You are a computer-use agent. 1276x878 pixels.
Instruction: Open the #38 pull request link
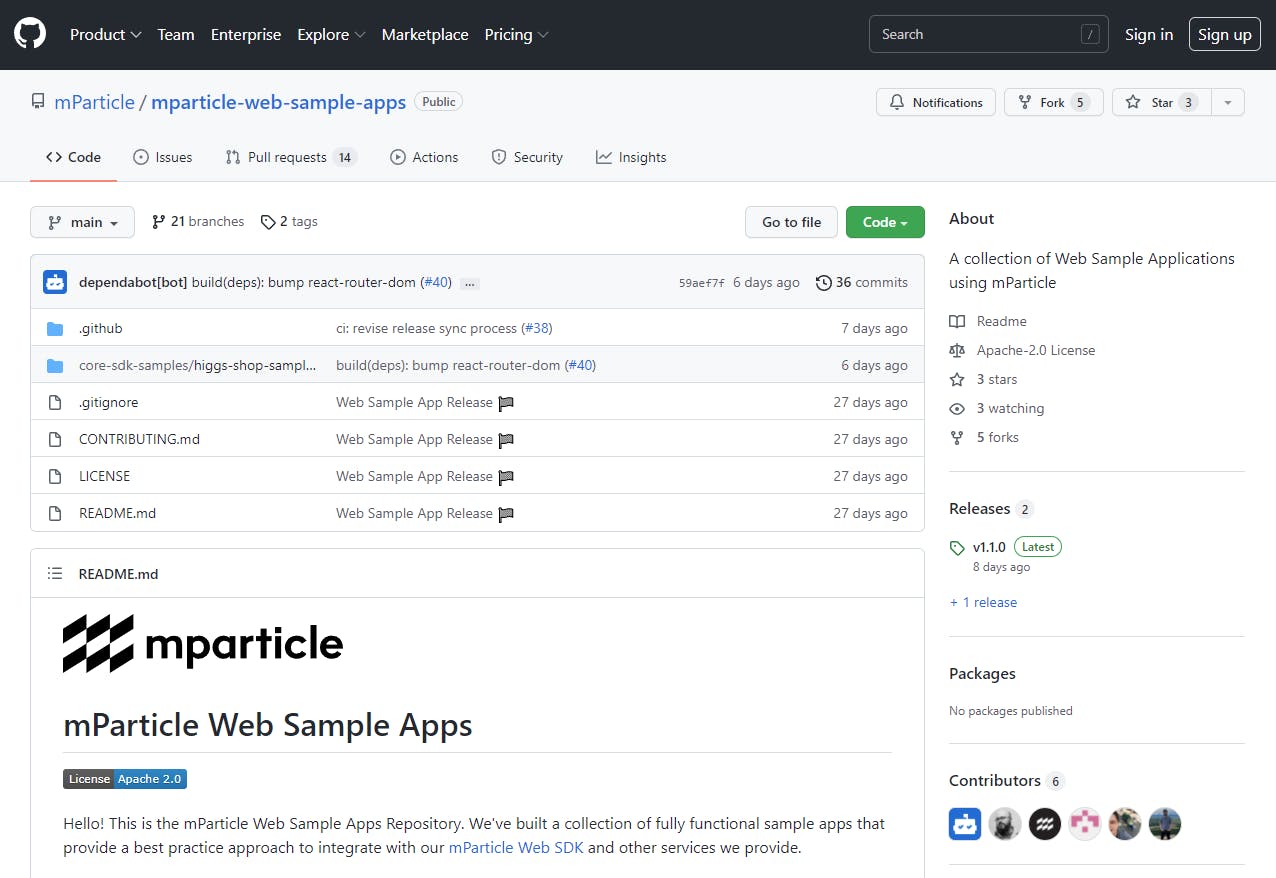pos(536,328)
